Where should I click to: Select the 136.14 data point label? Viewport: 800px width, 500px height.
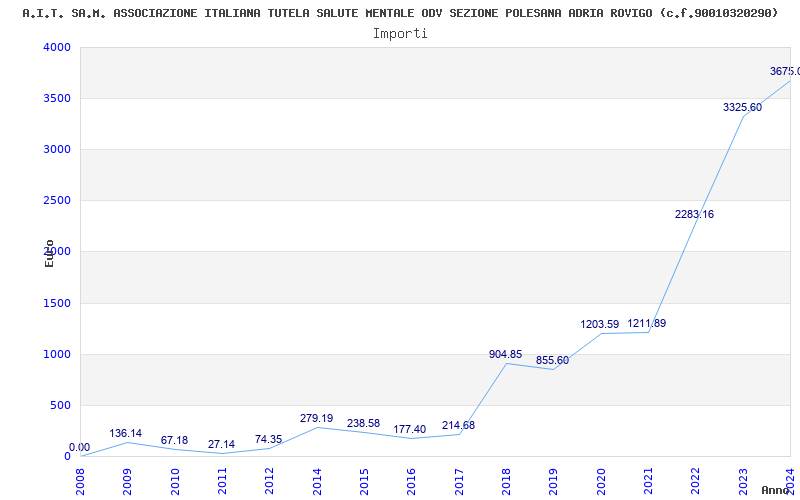click(x=125, y=433)
